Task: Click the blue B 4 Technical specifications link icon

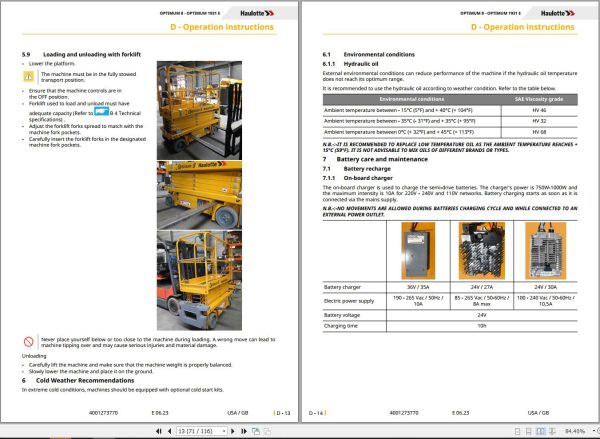Action: [x=101, y=112]
